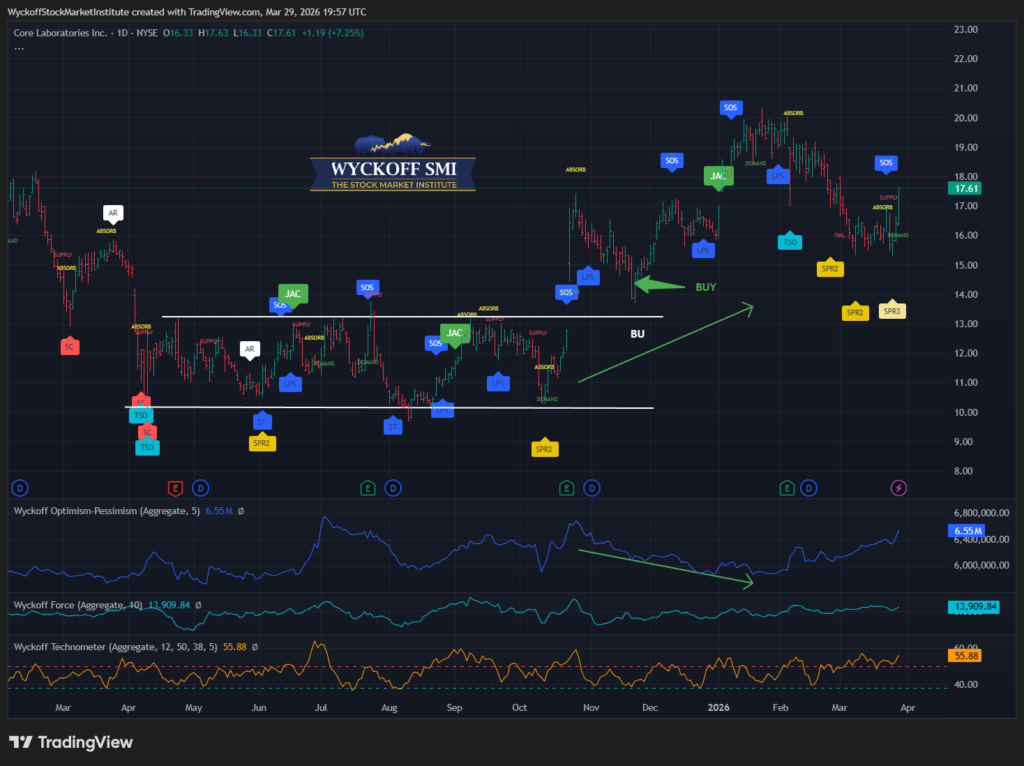Click the purple lightning event marker
This screenshot has height=766, width=1024.
(898, 488)
